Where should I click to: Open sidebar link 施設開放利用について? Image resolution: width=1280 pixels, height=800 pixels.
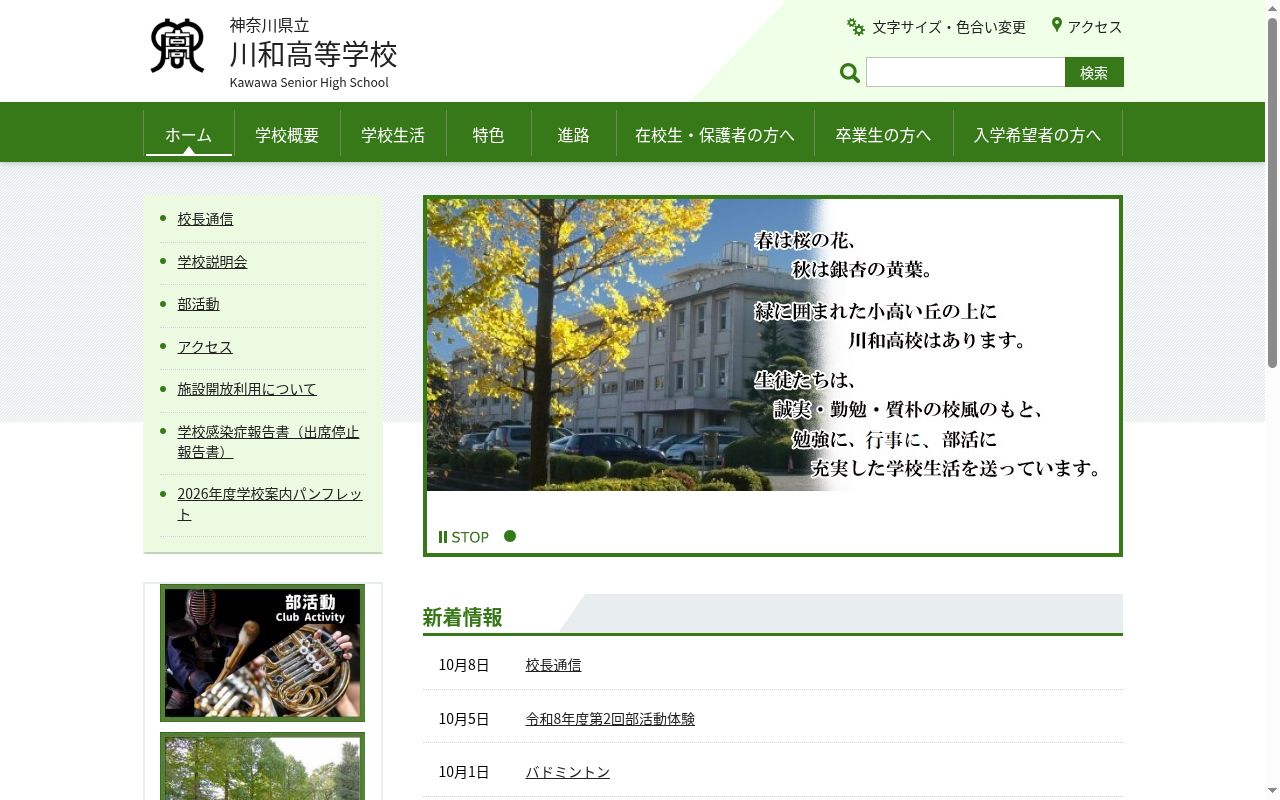click(x=247, y=389)
